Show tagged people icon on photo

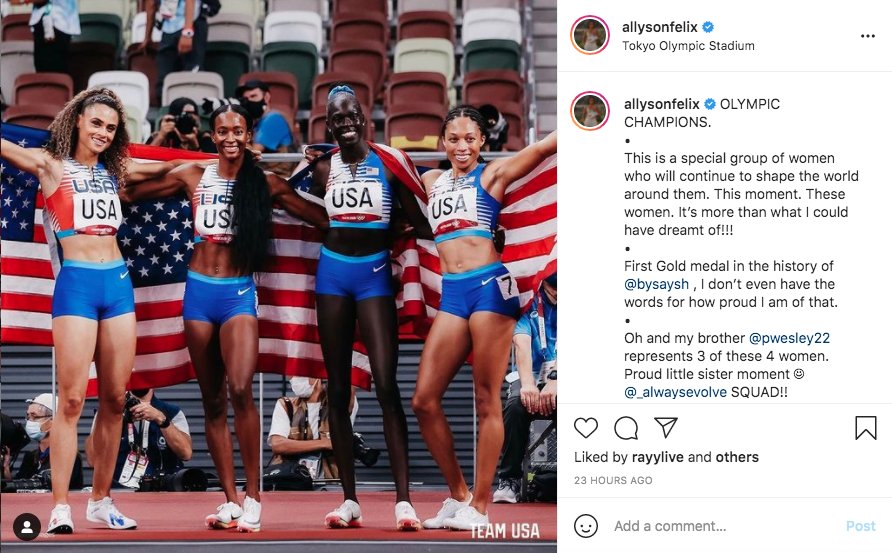pos(27,527)
